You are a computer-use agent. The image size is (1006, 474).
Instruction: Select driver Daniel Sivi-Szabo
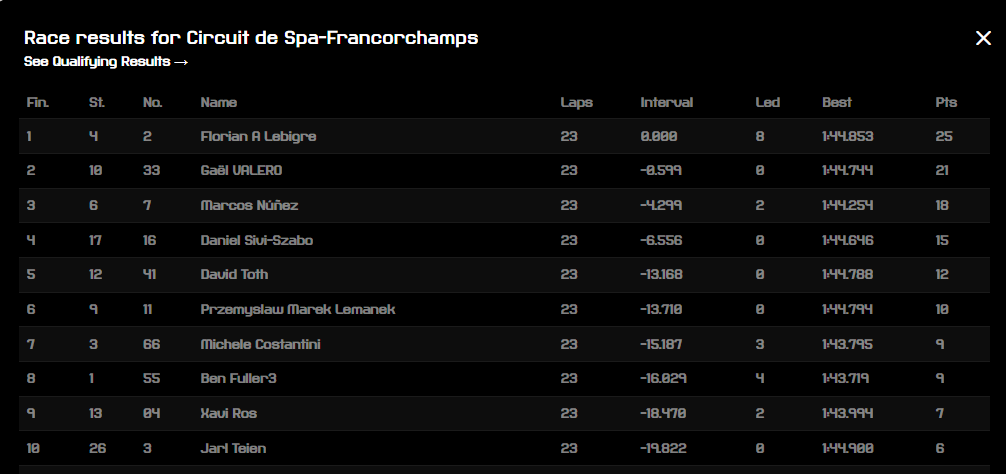257,240
